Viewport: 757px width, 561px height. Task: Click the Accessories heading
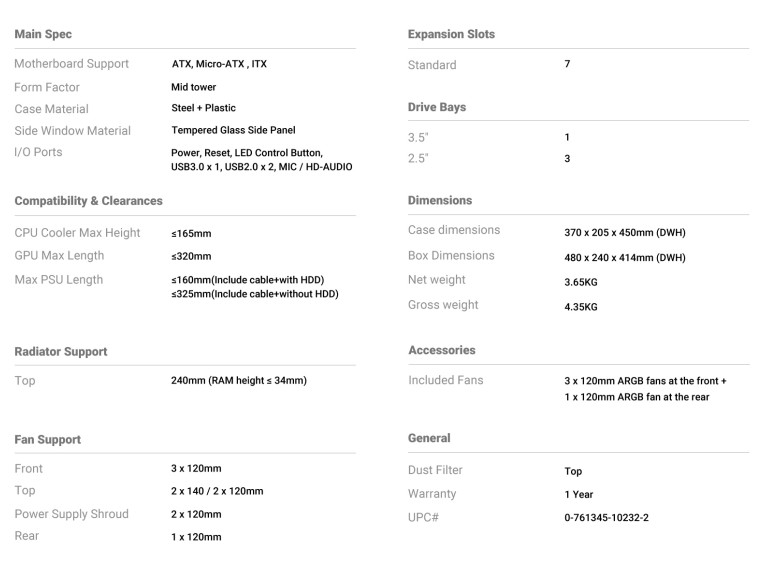pos(442,350)
